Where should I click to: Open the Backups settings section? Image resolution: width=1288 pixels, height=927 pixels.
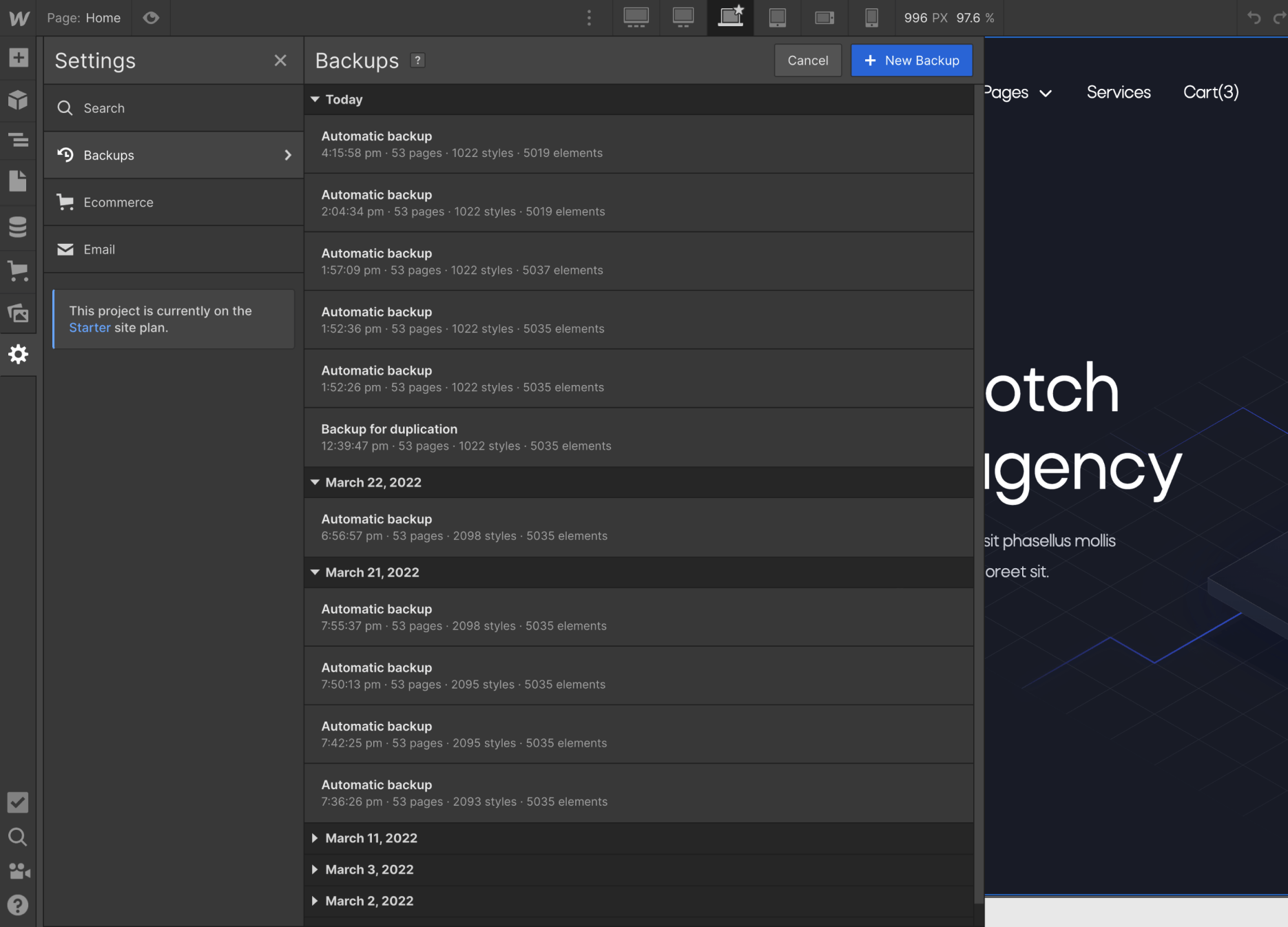click(x=172, y=155)
